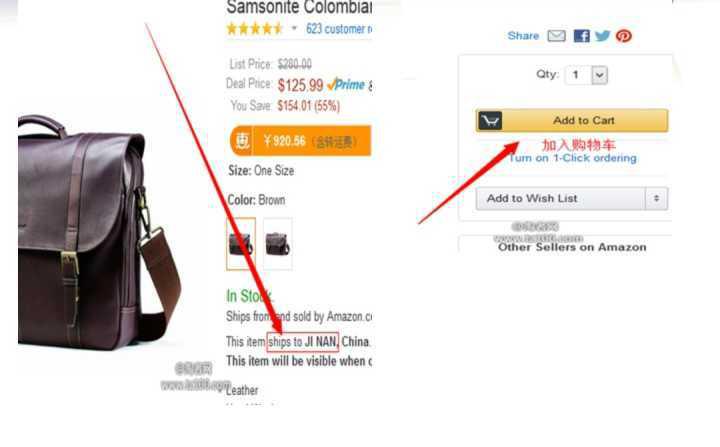This screenshot has width=720, height=447.
Task: Click the Add to Cart button
Action: point(572,121)
